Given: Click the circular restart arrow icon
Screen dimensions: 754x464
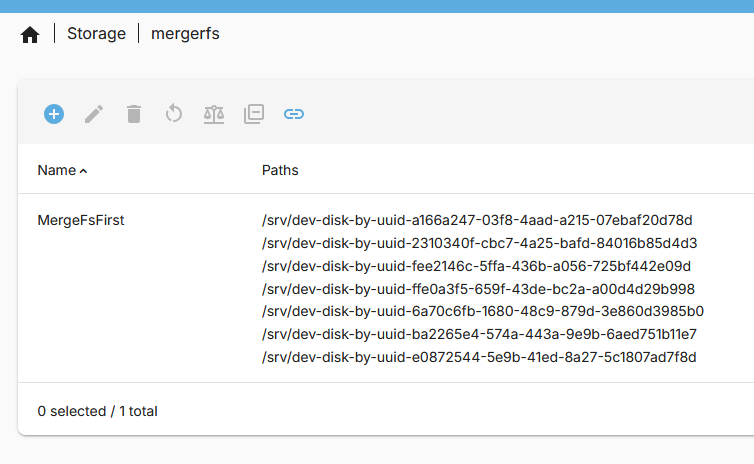Looking at the screenshot, I should tap(174, 114).
